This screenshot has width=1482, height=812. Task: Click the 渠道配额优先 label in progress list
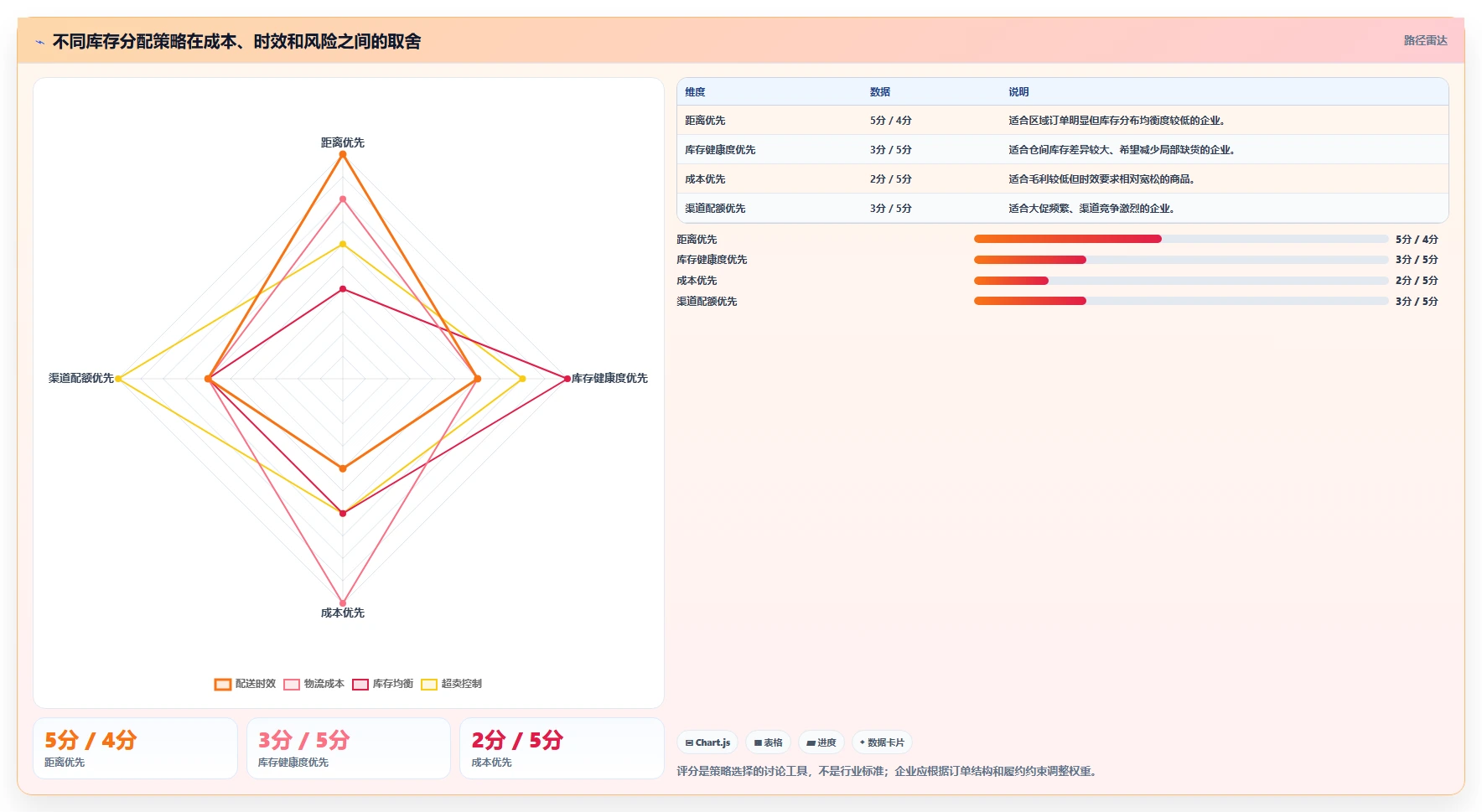point(707,302)
